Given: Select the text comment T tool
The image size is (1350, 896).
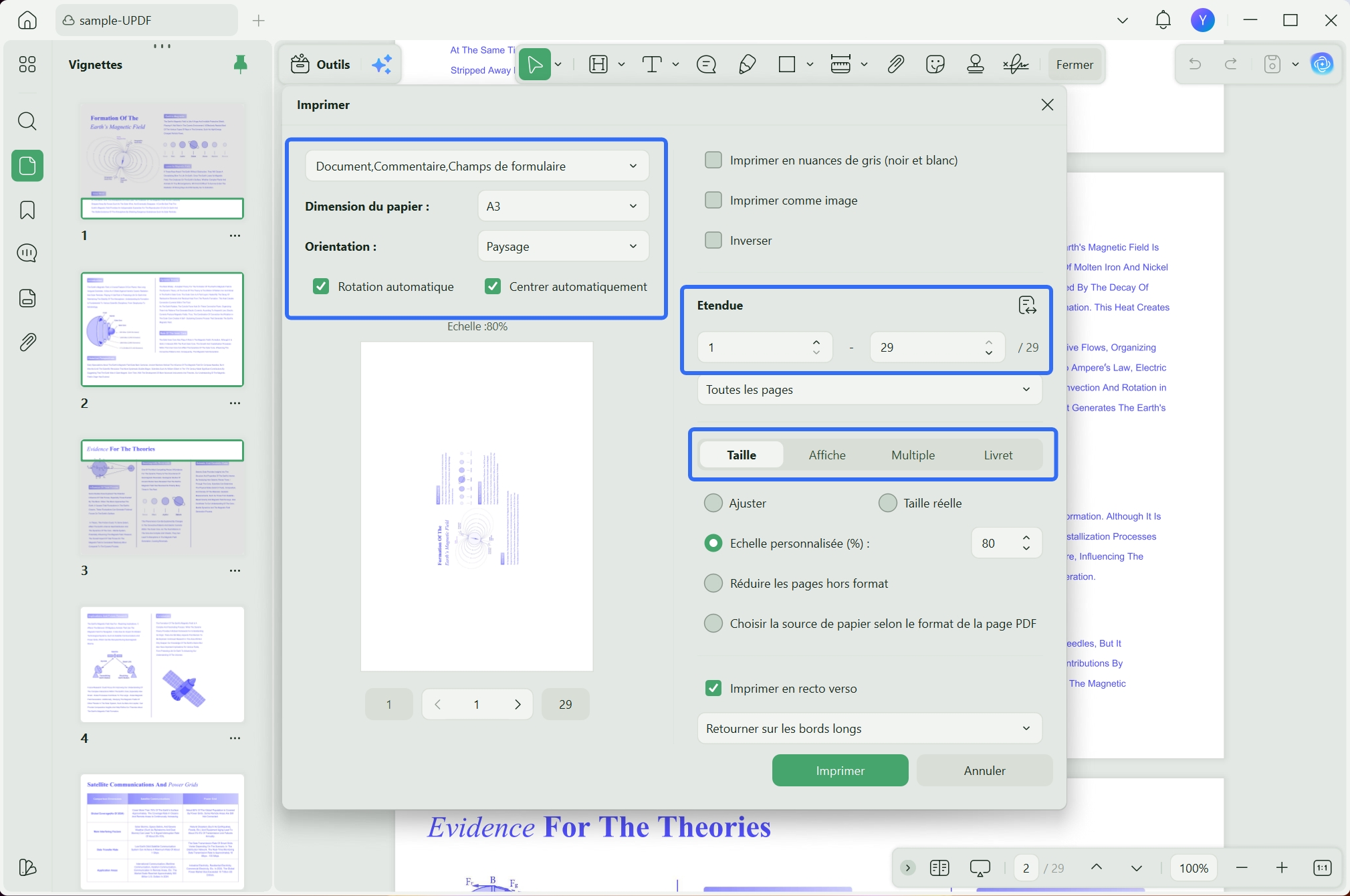Looking at the screenshot, I should coord(651,64).
